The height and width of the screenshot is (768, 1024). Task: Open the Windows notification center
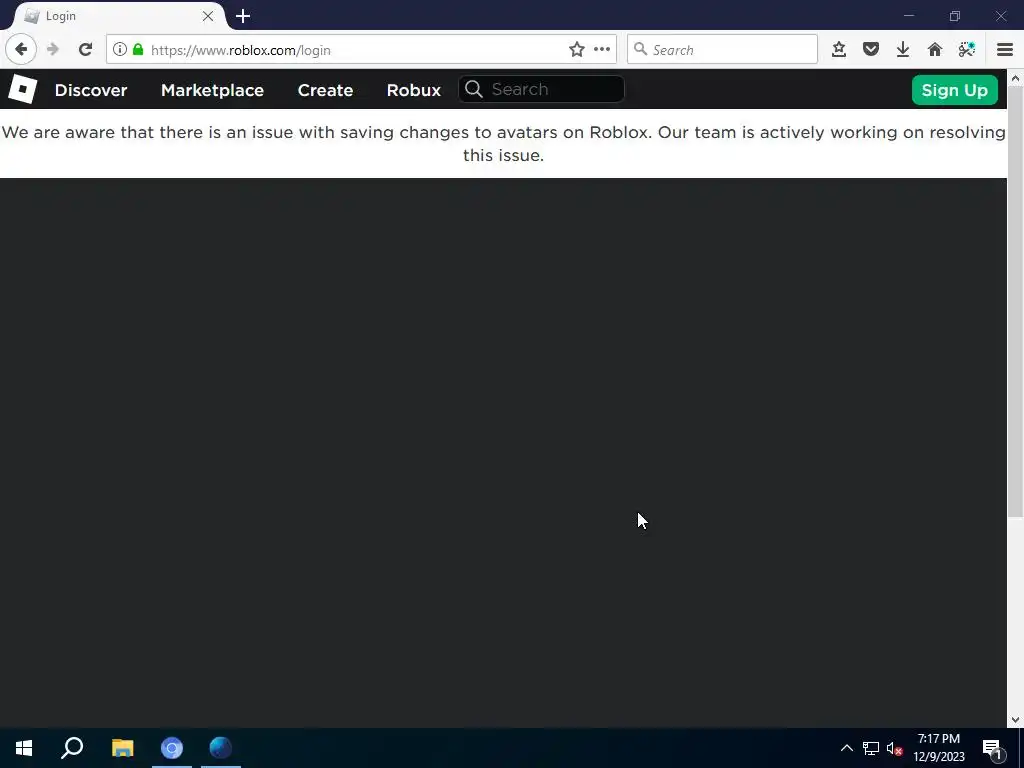tap(993, 748)
